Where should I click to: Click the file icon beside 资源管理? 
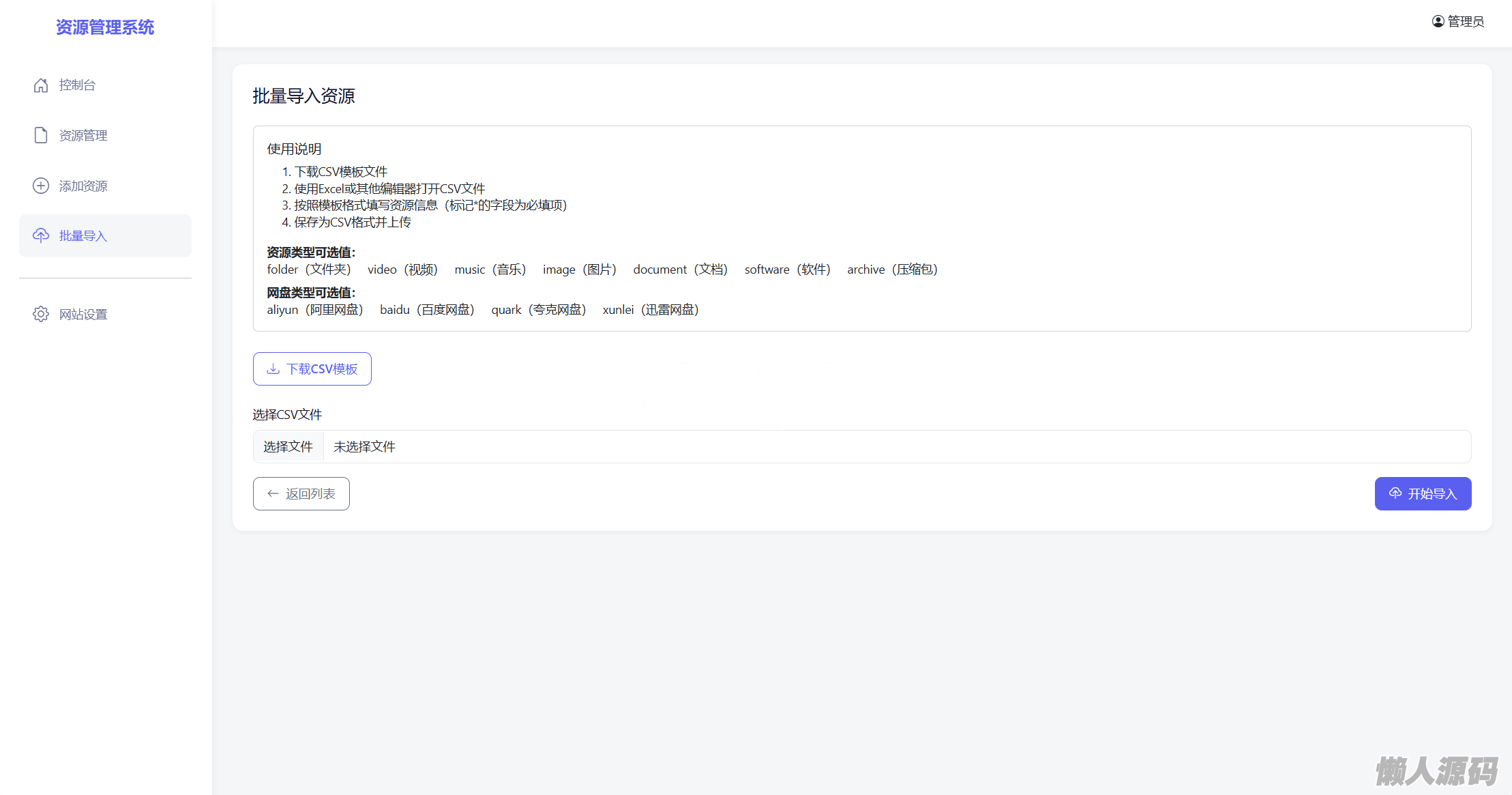click(41, 135)
